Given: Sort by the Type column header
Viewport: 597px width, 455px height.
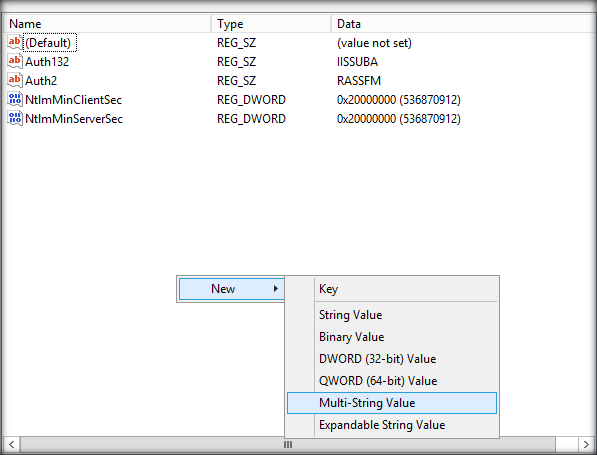Looking at the screenshot, I should [x=271, y=24].
